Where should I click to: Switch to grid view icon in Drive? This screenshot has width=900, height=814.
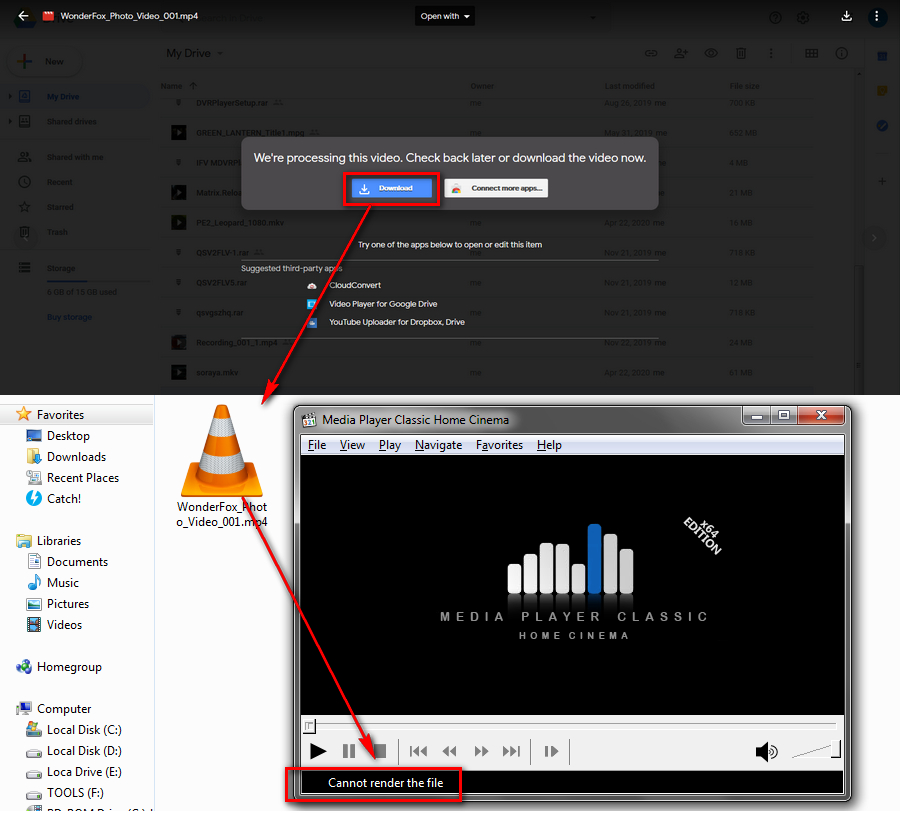[812, 53]
